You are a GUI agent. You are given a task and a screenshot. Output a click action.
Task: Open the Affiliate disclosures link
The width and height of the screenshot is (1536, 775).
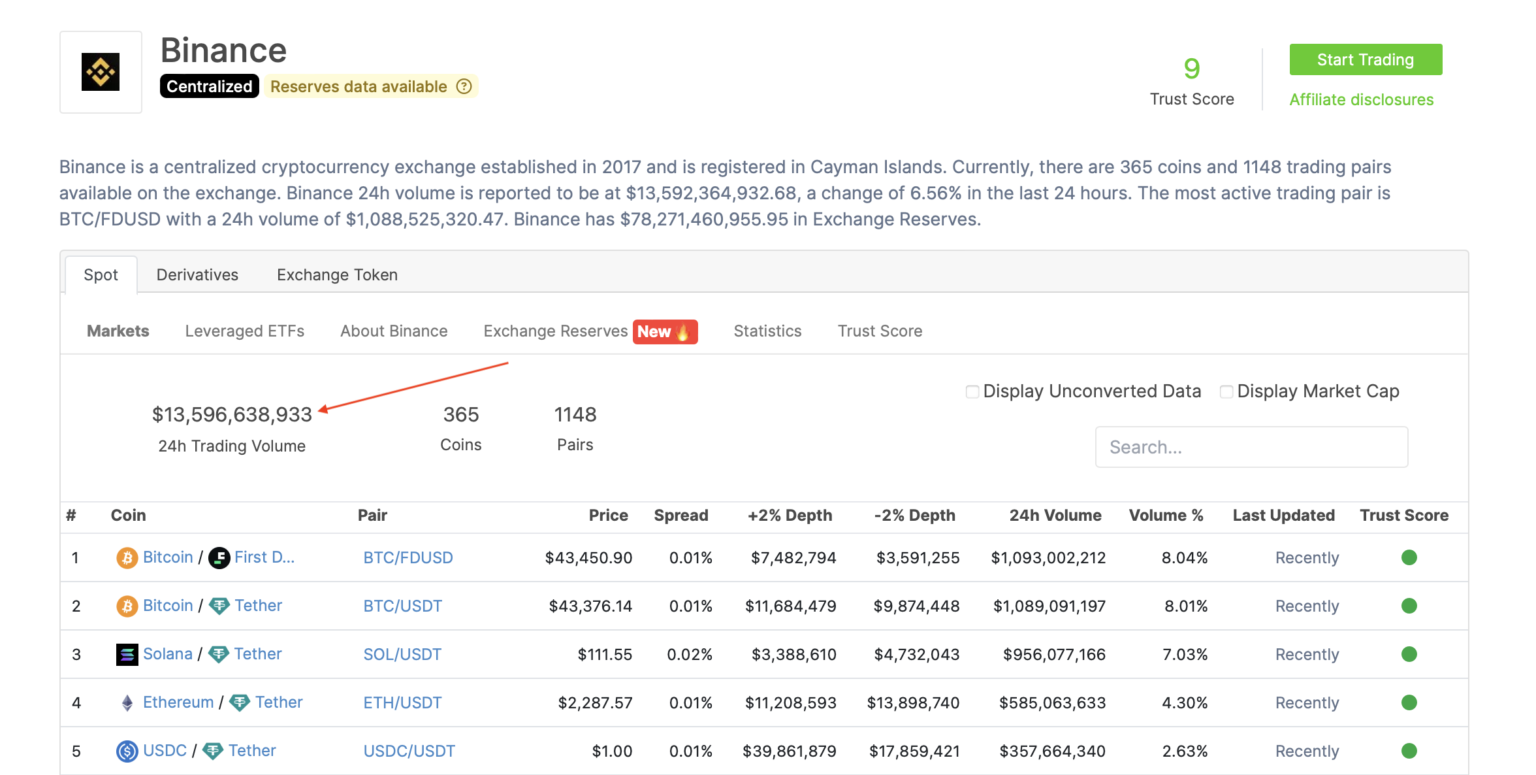1361,100
